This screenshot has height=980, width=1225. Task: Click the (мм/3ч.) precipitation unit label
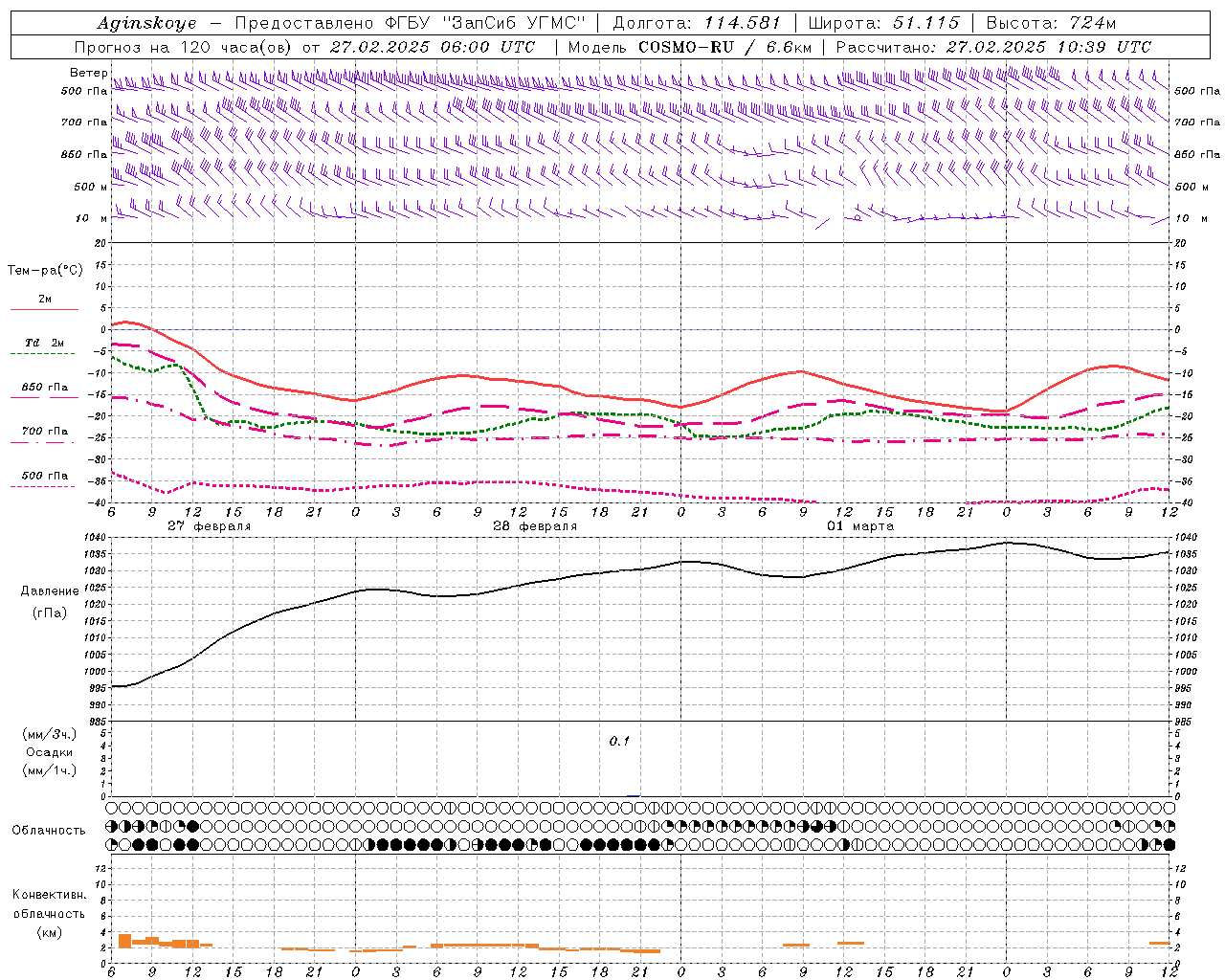[50, 734]
